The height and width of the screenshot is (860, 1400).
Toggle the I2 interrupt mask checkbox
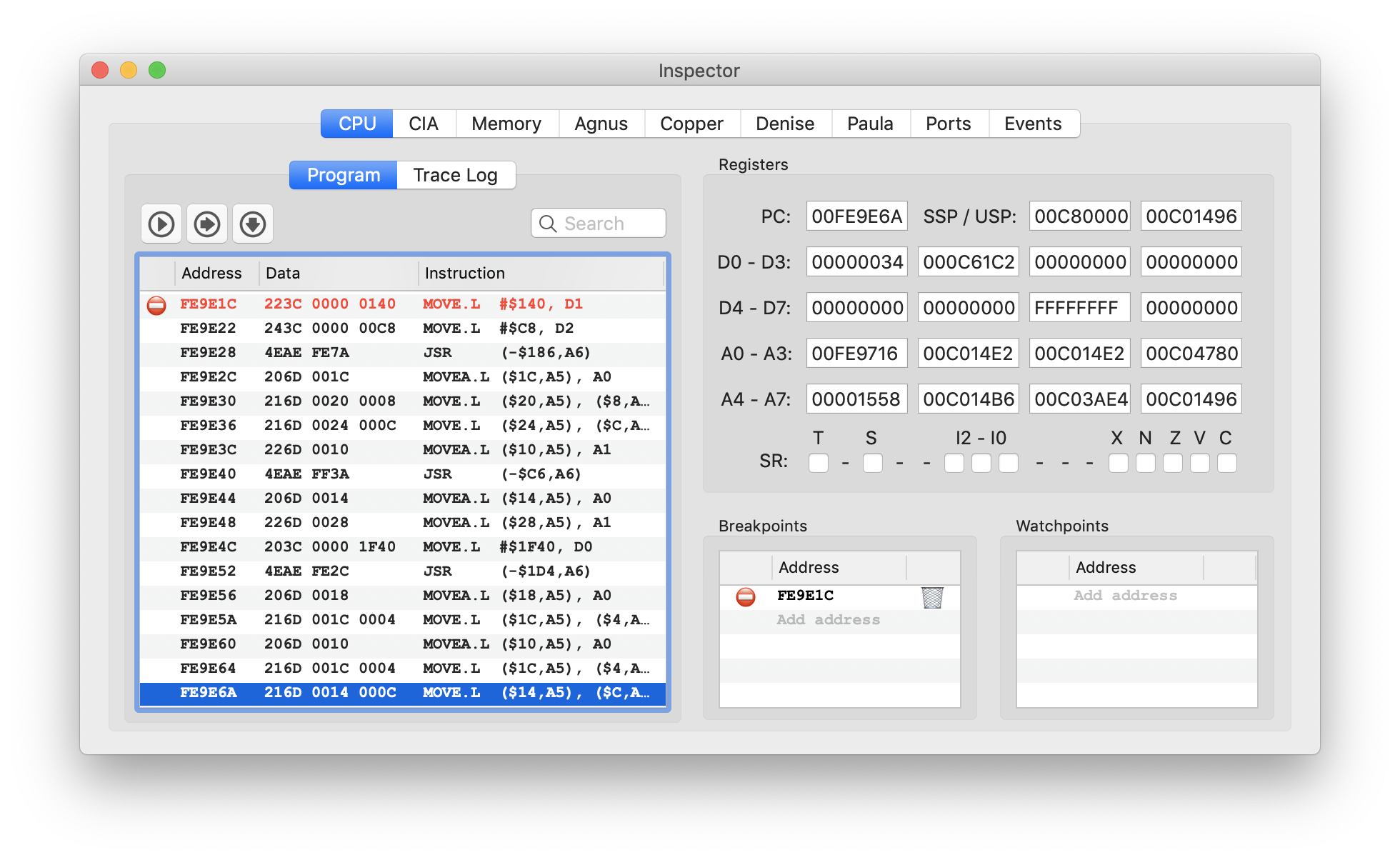(x=954, y=463)
